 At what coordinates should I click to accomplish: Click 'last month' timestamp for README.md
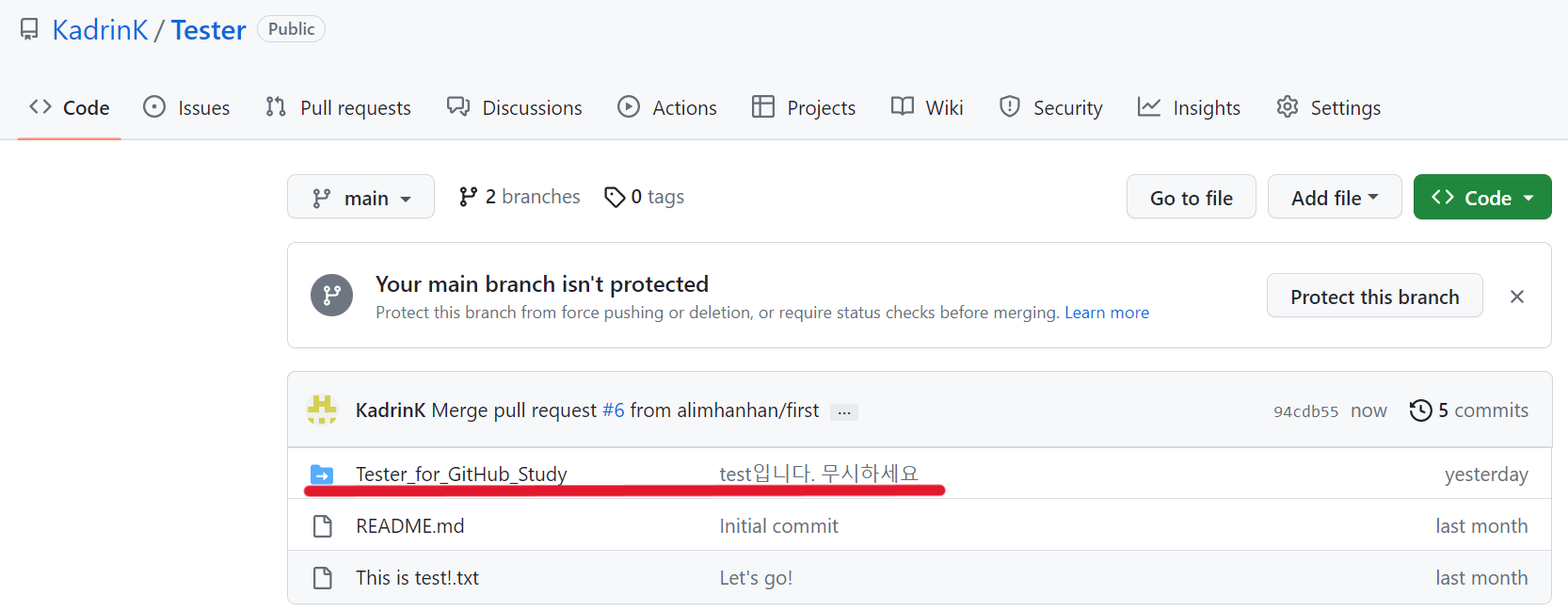click(1481, 526)
